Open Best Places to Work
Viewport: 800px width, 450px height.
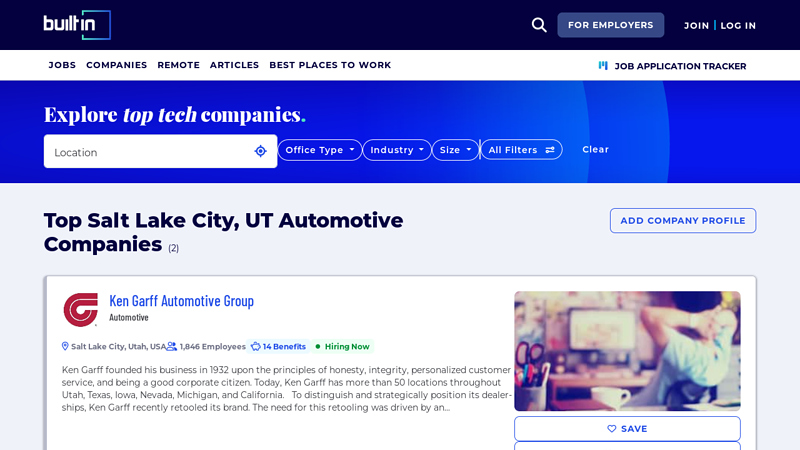tap(330, 65)
